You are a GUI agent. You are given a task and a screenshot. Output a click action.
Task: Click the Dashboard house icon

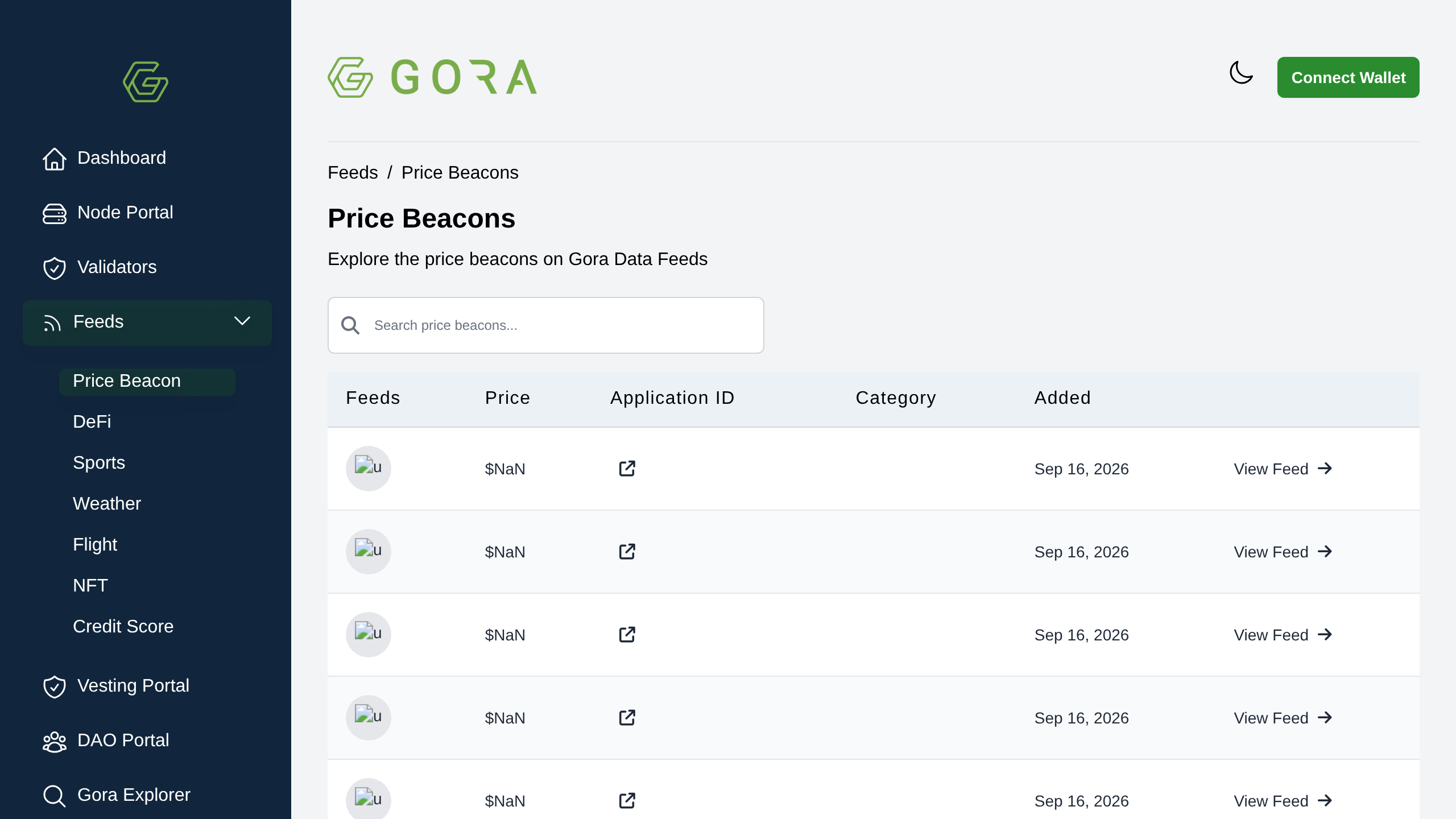(x=55, y=159)
